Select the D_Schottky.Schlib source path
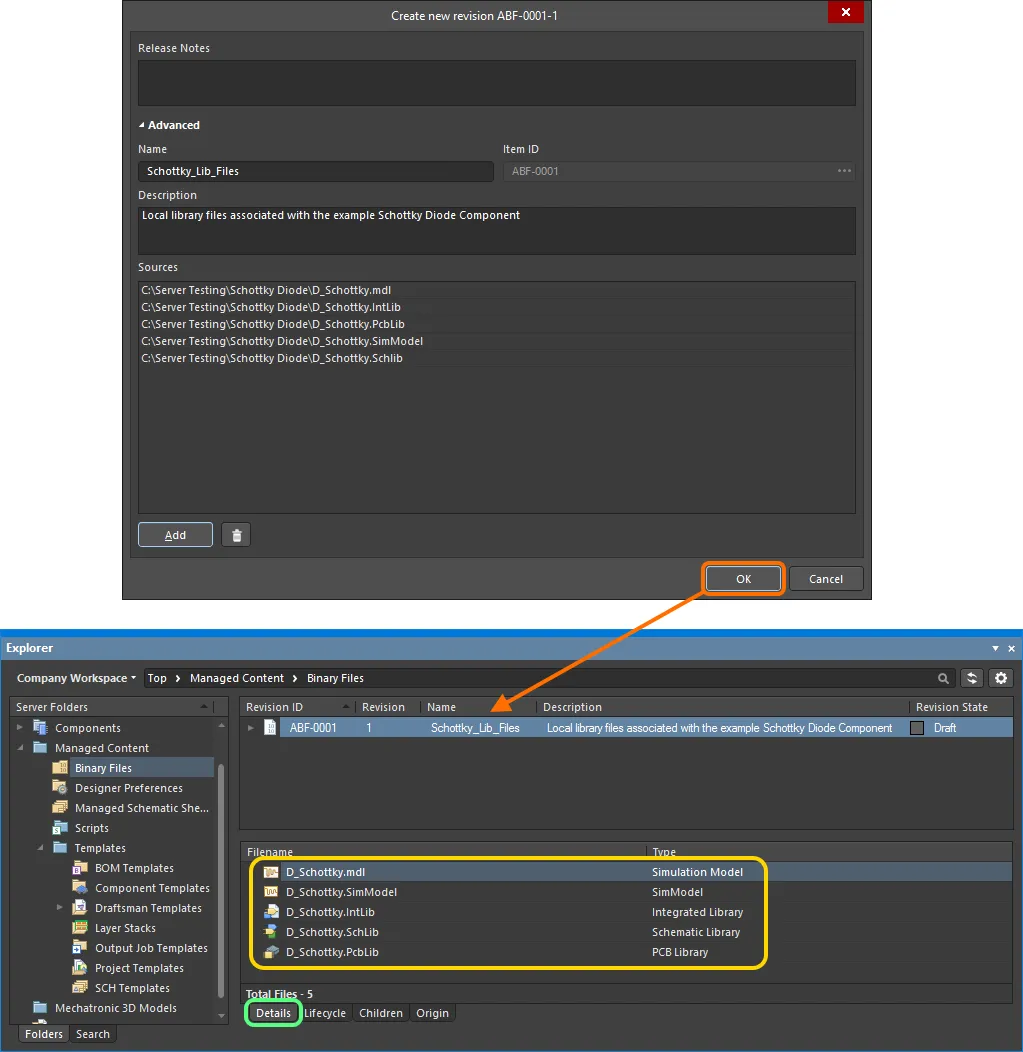 tap(496, 358)
